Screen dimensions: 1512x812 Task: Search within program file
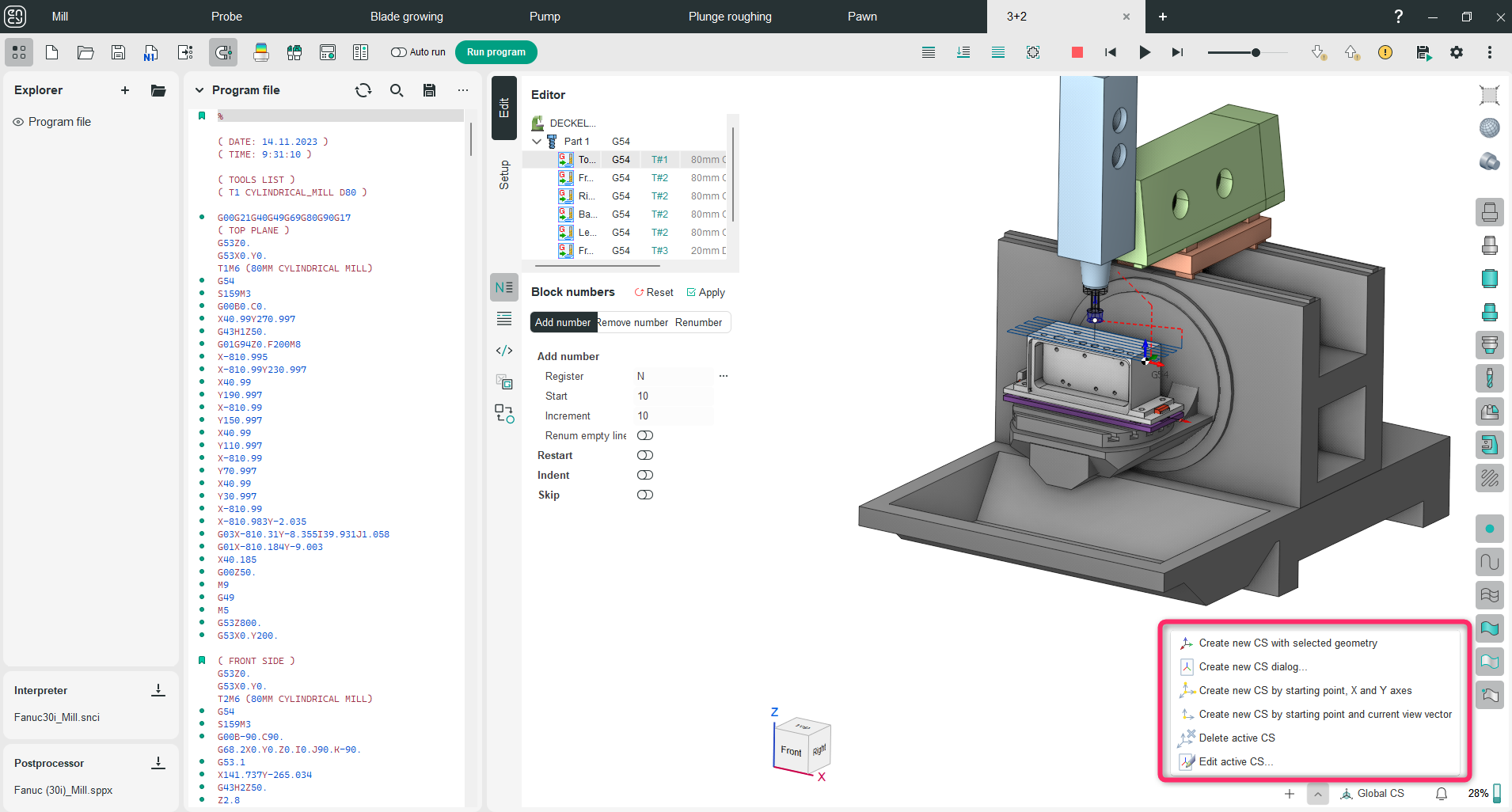[x=397, y=90]
